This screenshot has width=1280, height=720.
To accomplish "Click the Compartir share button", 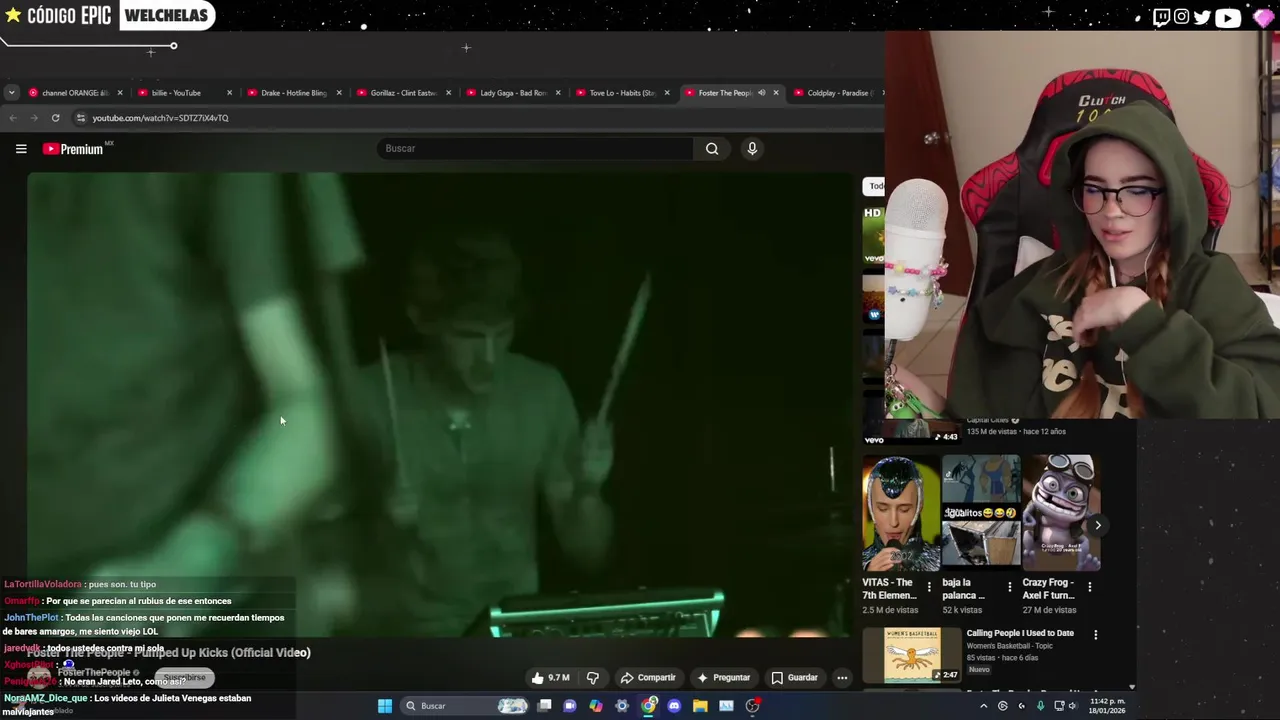I will [x=648, y=678].
